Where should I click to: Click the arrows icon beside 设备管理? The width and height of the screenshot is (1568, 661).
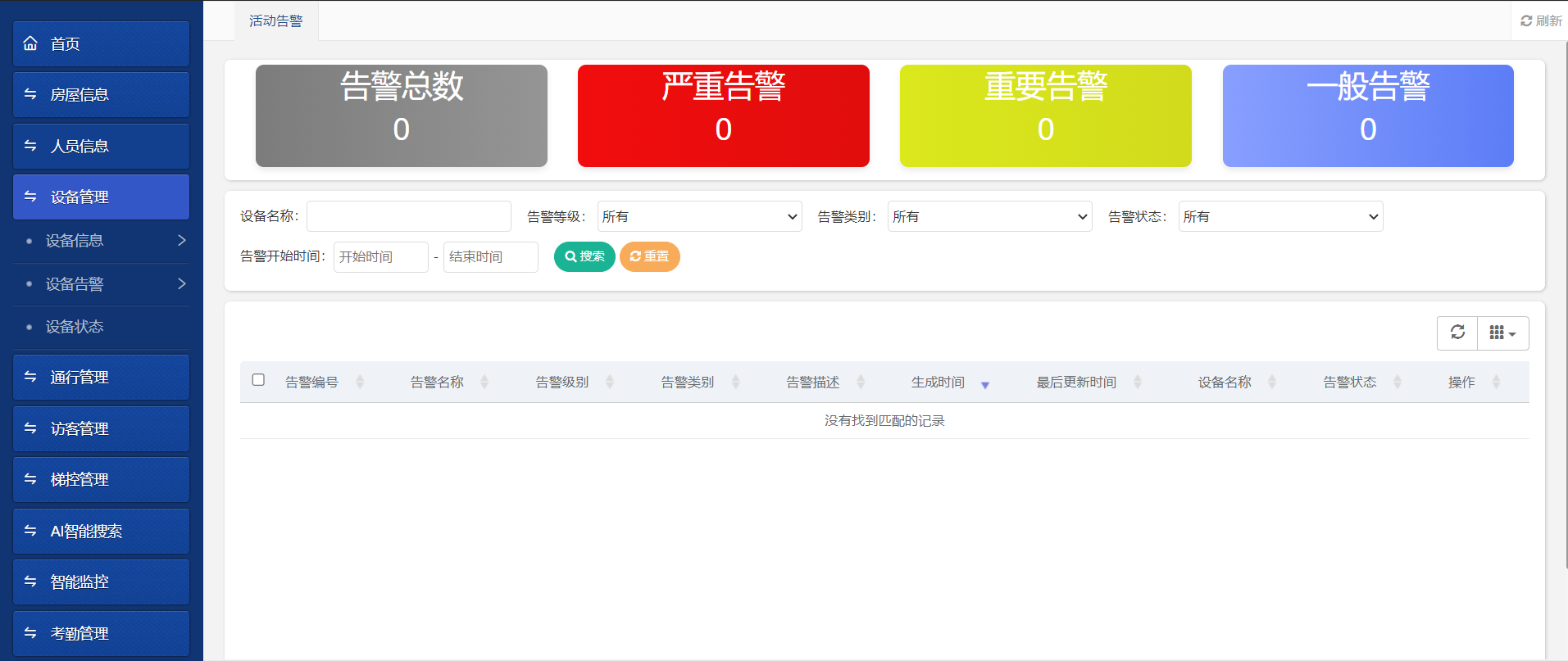(x=30, y=197)
